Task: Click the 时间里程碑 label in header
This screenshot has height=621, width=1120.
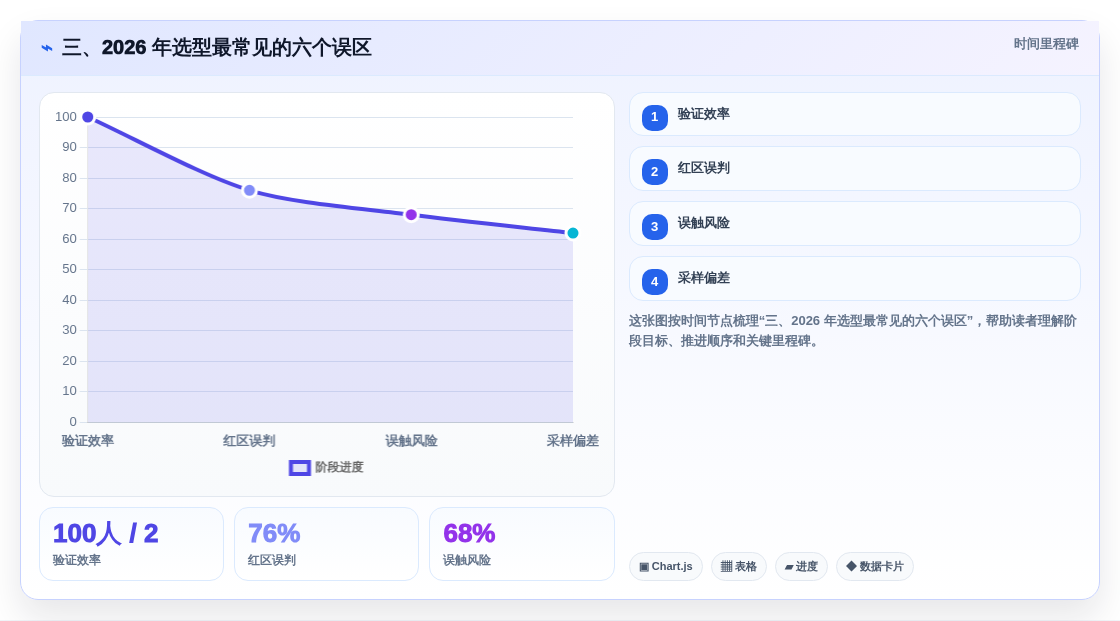Action: 1046,44
